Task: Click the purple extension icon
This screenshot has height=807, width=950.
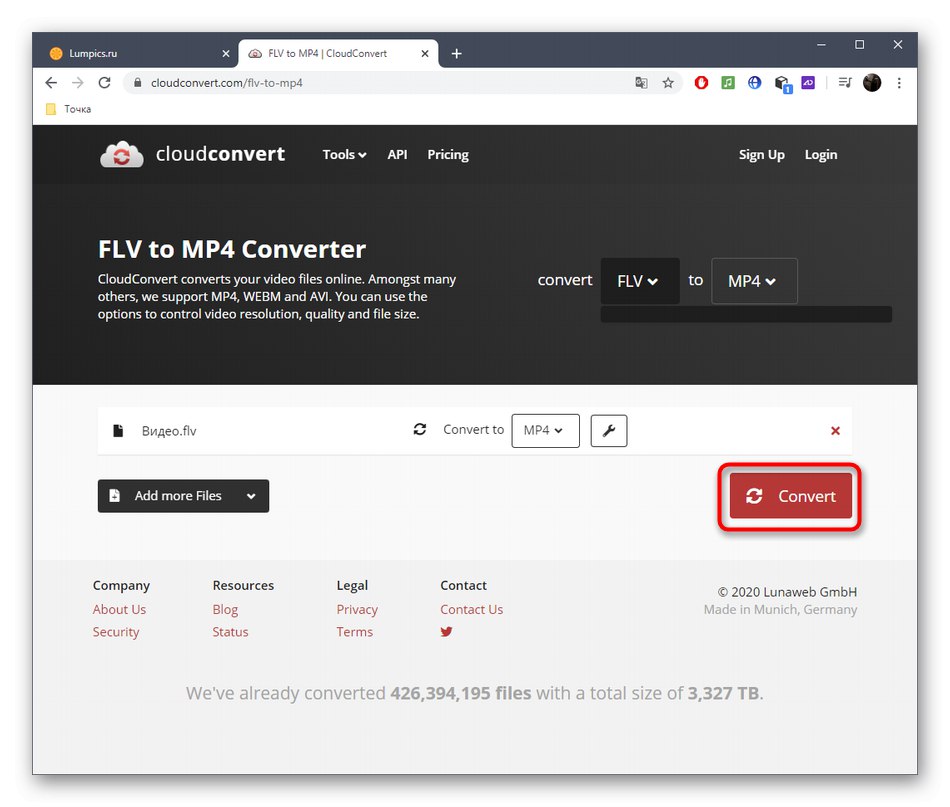Action: (x=808, y=82)
